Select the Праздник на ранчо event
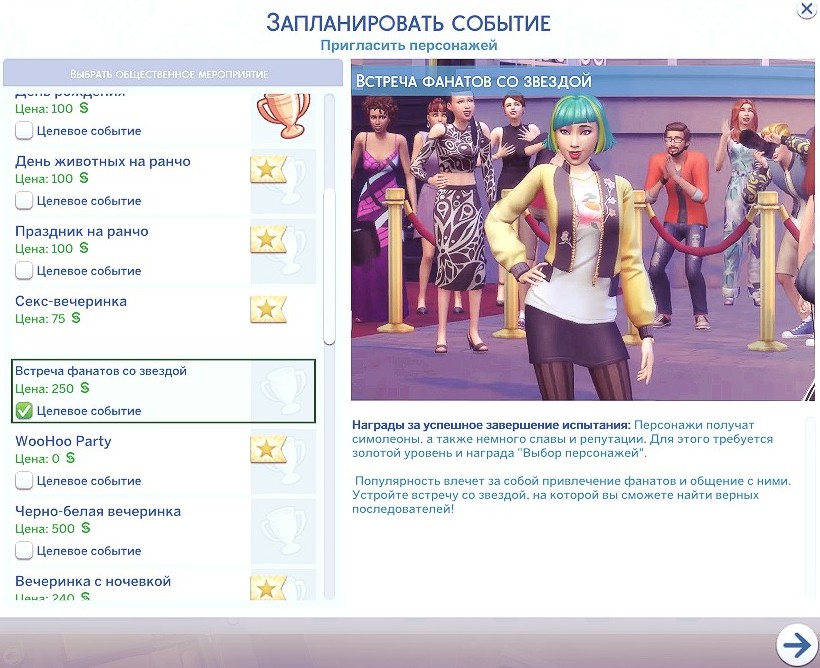 (164, 251)
